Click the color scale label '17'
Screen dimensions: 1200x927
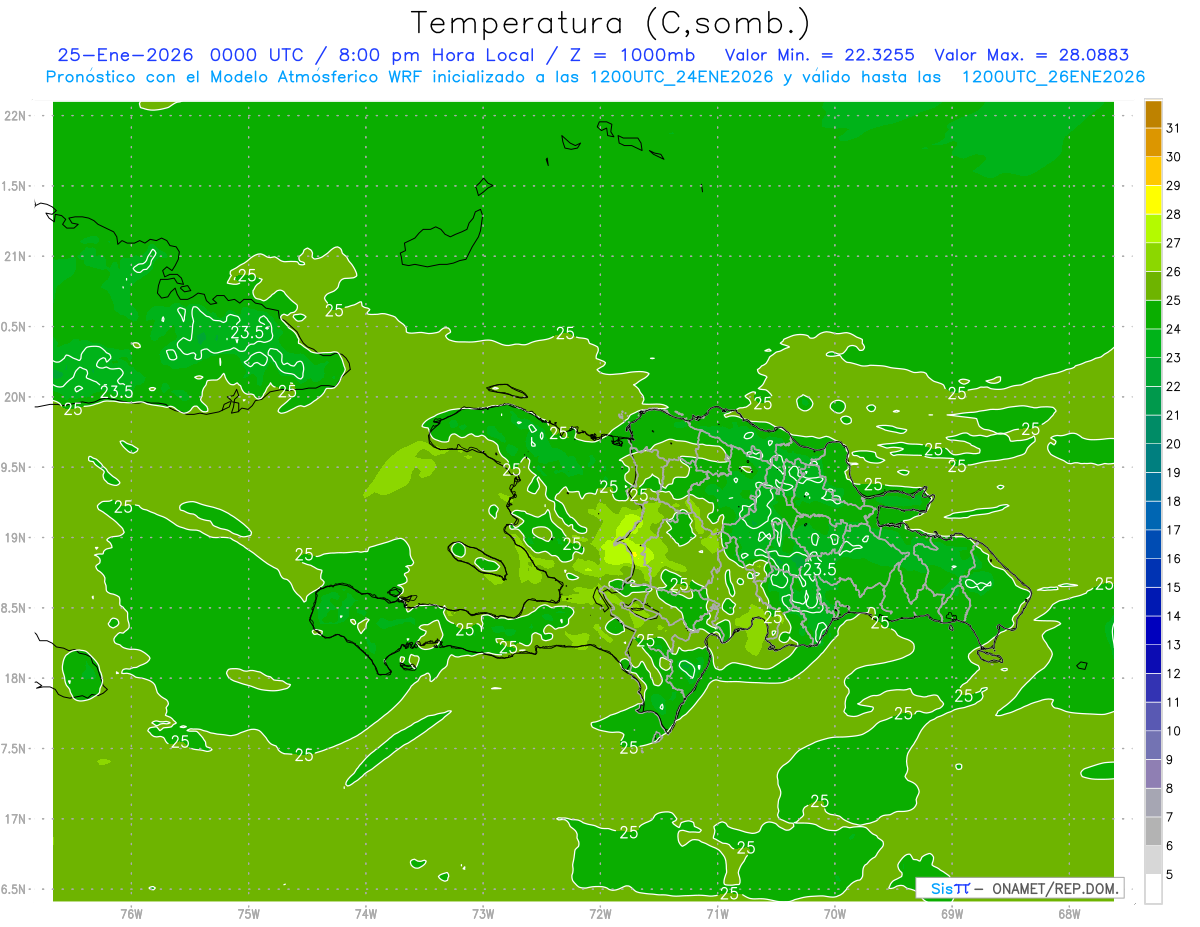[1174, 530]
